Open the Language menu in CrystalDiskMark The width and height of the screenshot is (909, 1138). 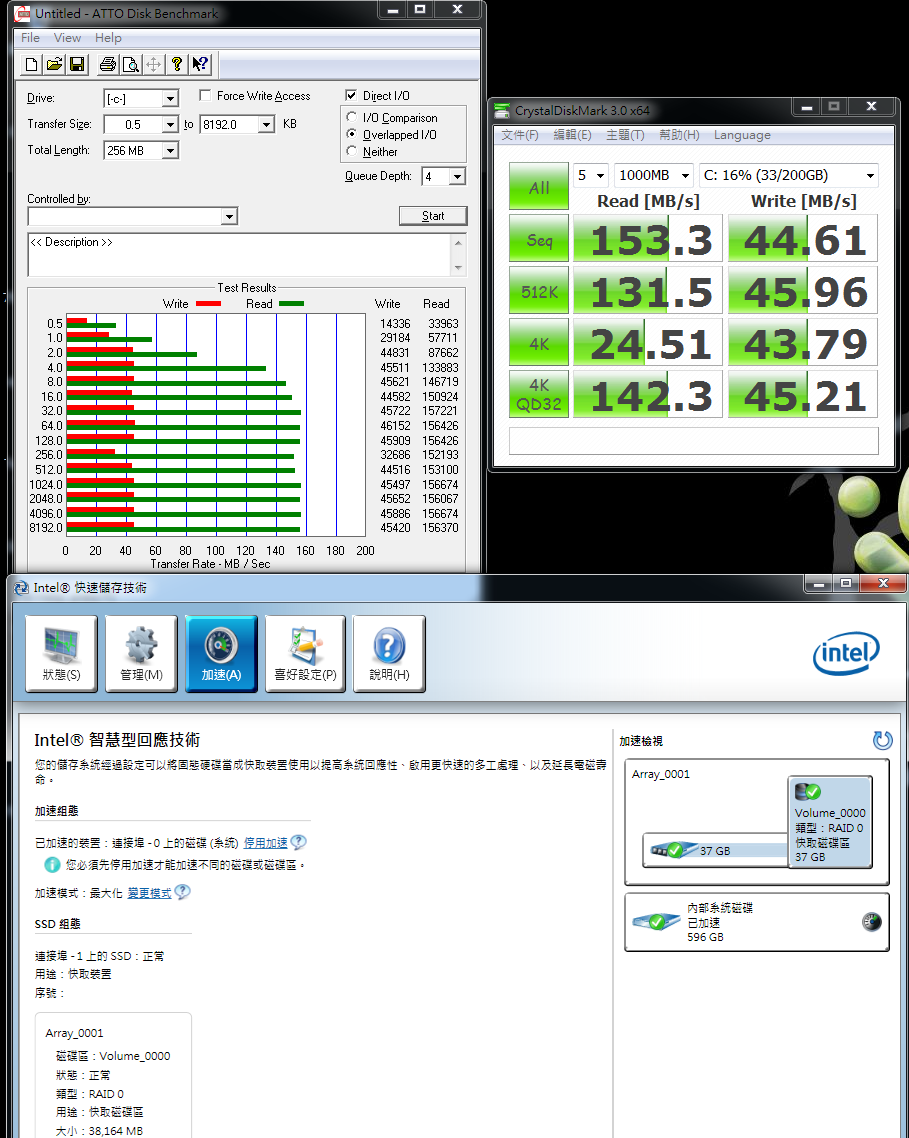point(742,135)
